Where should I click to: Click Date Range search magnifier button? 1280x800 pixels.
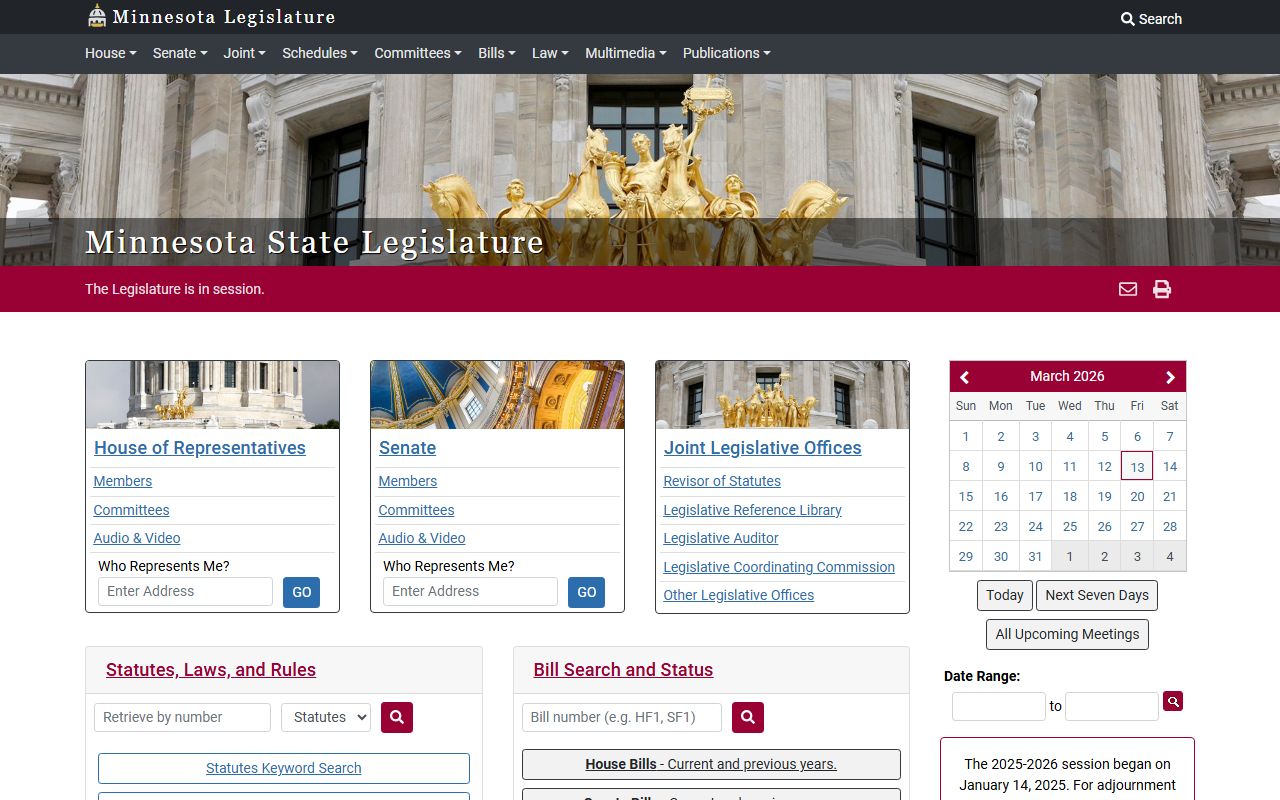(1173, 701)
